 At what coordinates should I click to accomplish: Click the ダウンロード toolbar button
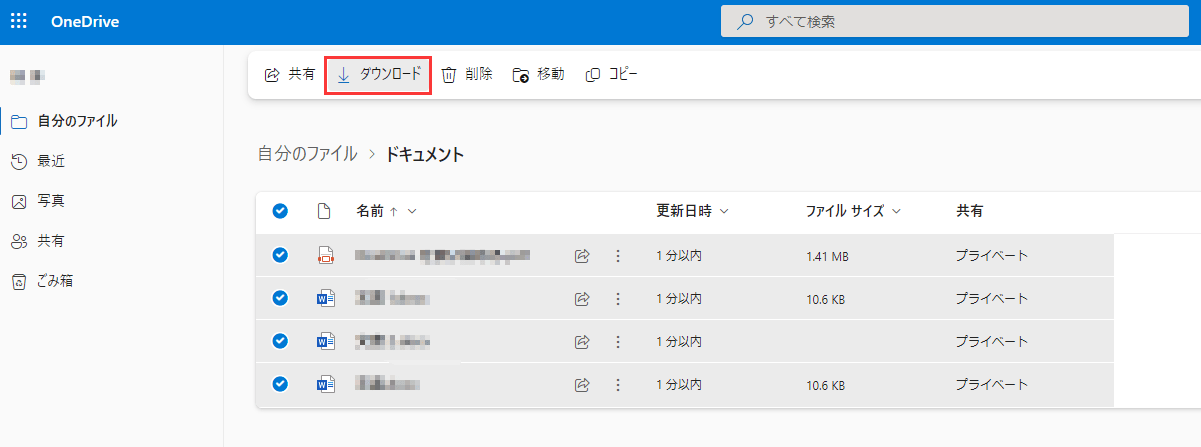coord(378,75)
